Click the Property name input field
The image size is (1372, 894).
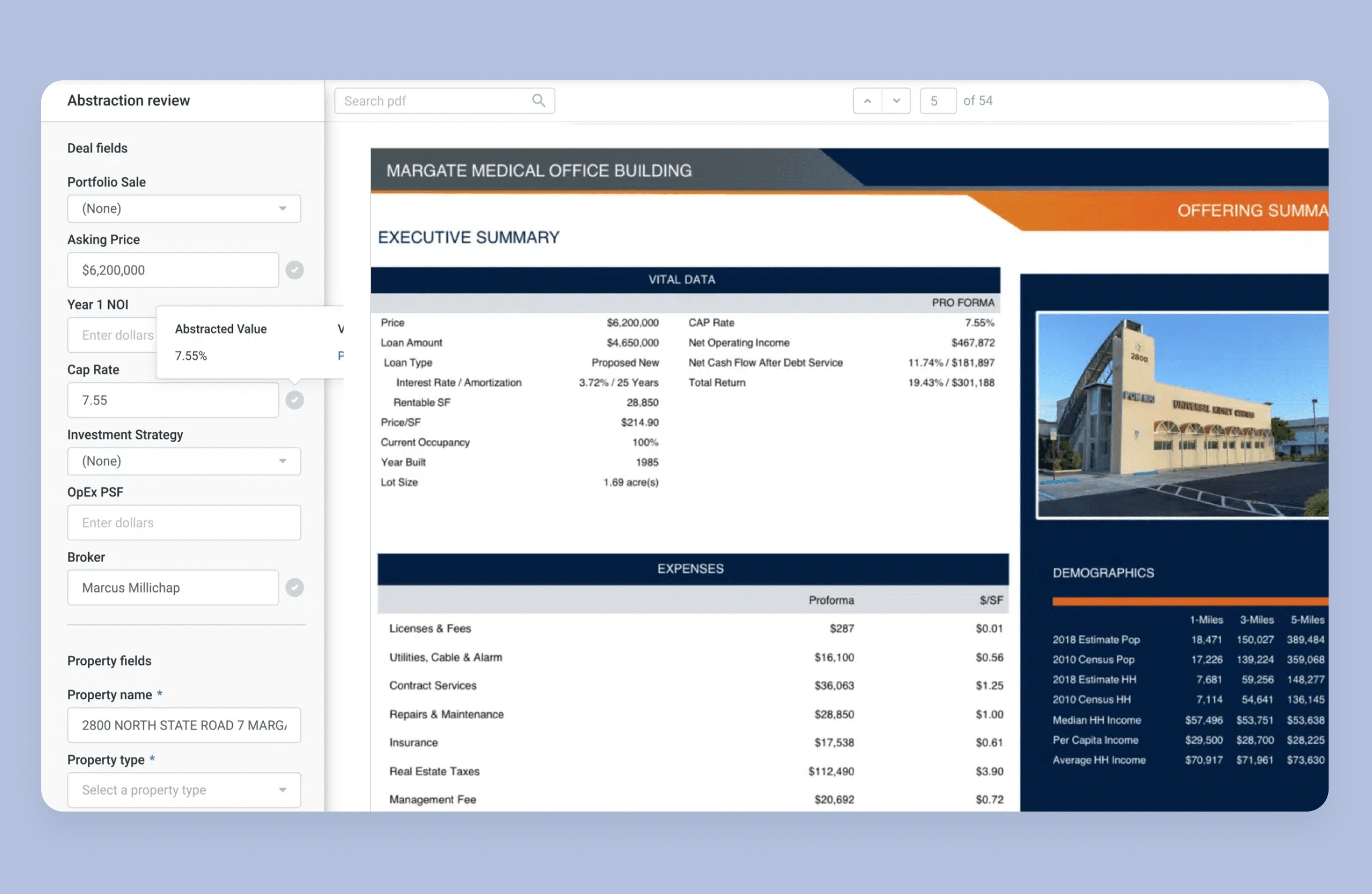pyautogui.click(x=184, y=725)
